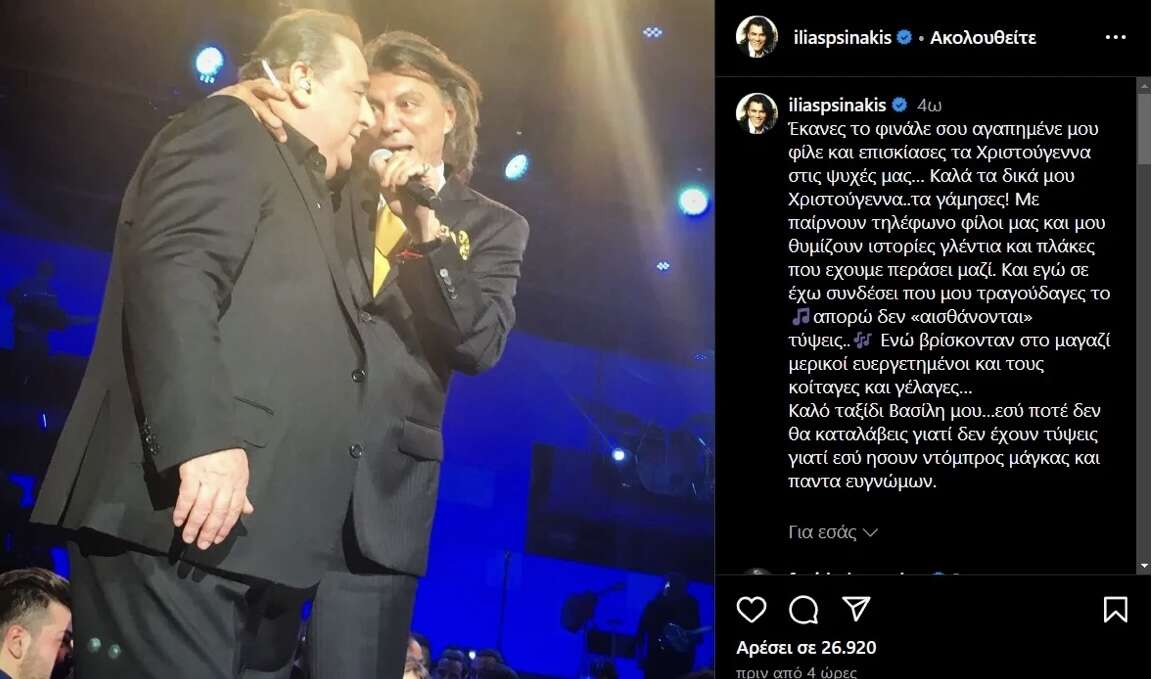The width and height of the screenshot is (1163, 679).
Task: Click the 4ω timestamp beside the caption username
Action: click(930, 105)
